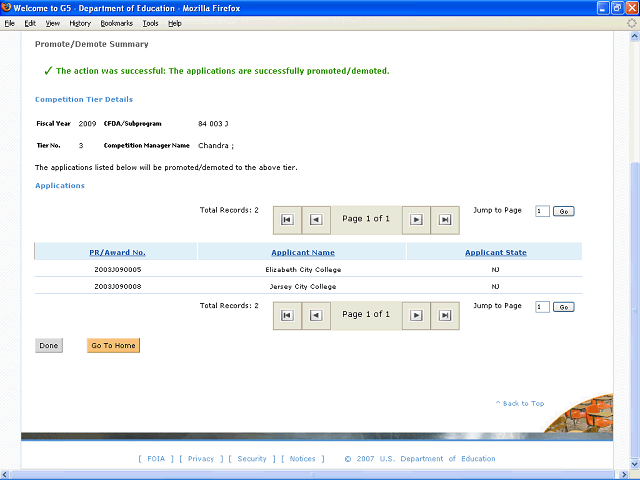Click the vertical scrollbar thumb
The height and width of the screenshot is (480, 640).
[x=634, y=310]
